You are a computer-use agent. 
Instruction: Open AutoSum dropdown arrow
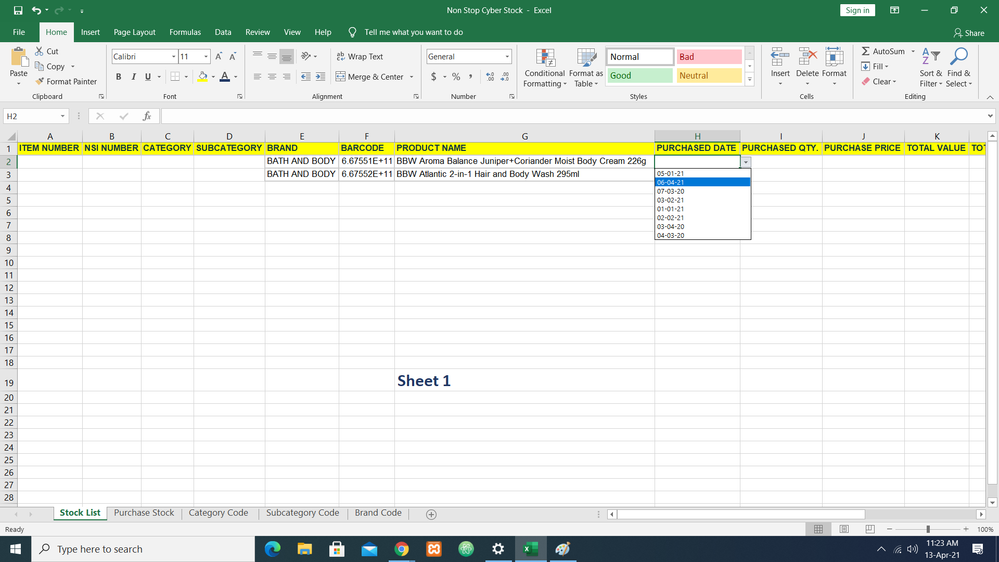[x=913, y=51]
